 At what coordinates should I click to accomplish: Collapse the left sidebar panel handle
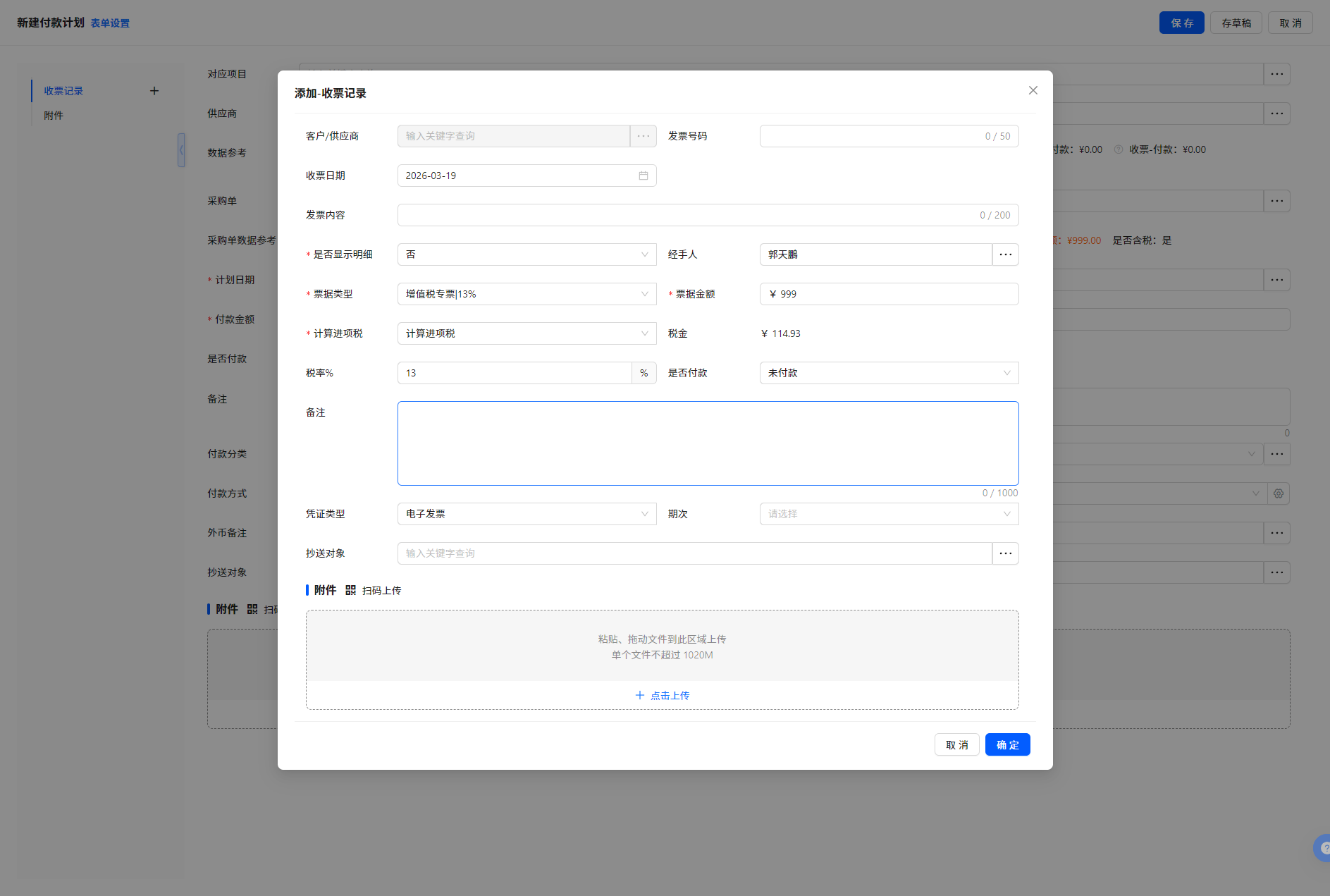click(181, 150)
